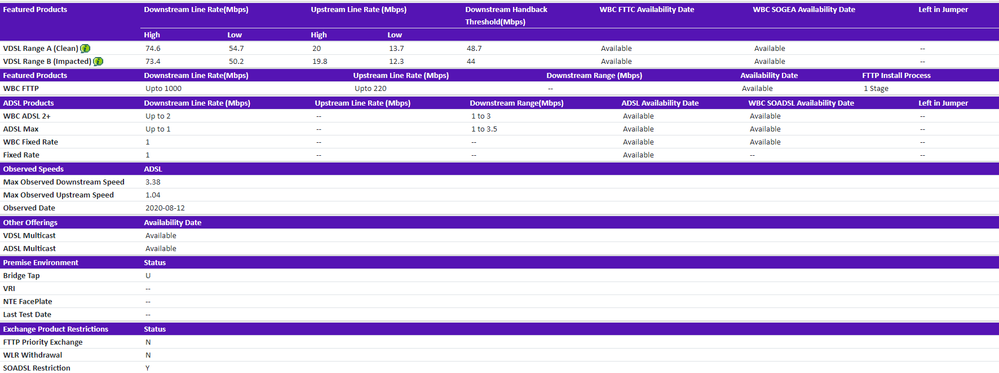Click Available under WBC FTTC for VDSL Range A

click(x=616, y=48)
